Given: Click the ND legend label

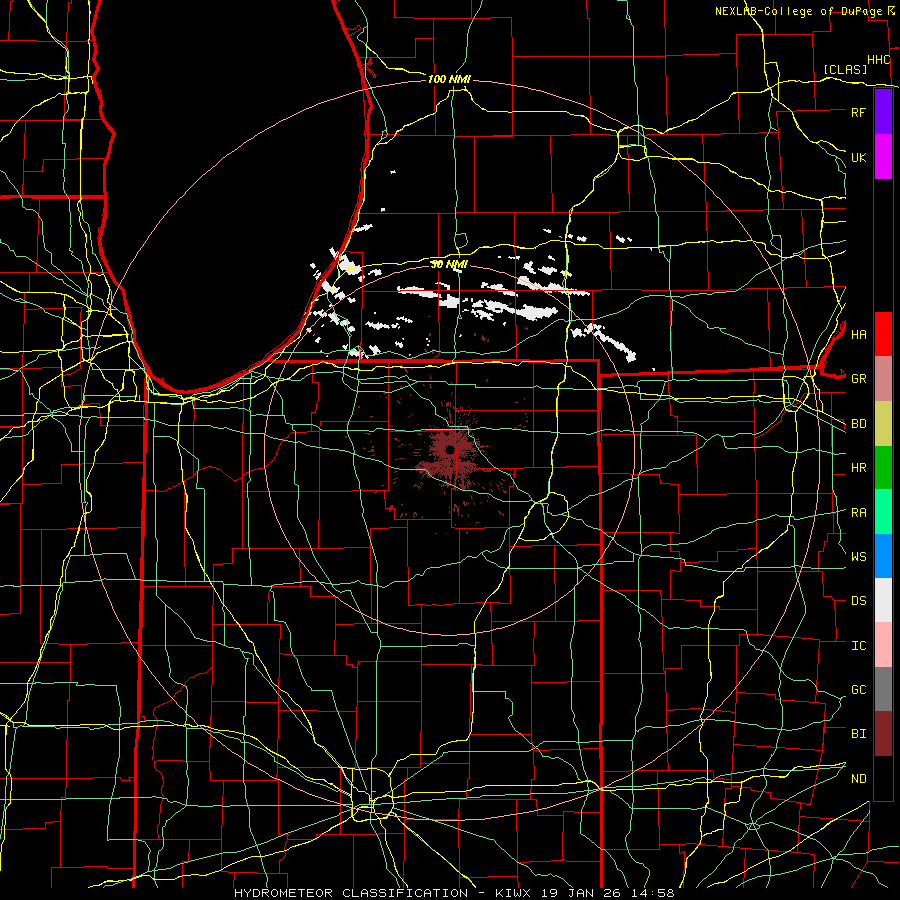Looking at the screenshot, I should click(858, 779).
